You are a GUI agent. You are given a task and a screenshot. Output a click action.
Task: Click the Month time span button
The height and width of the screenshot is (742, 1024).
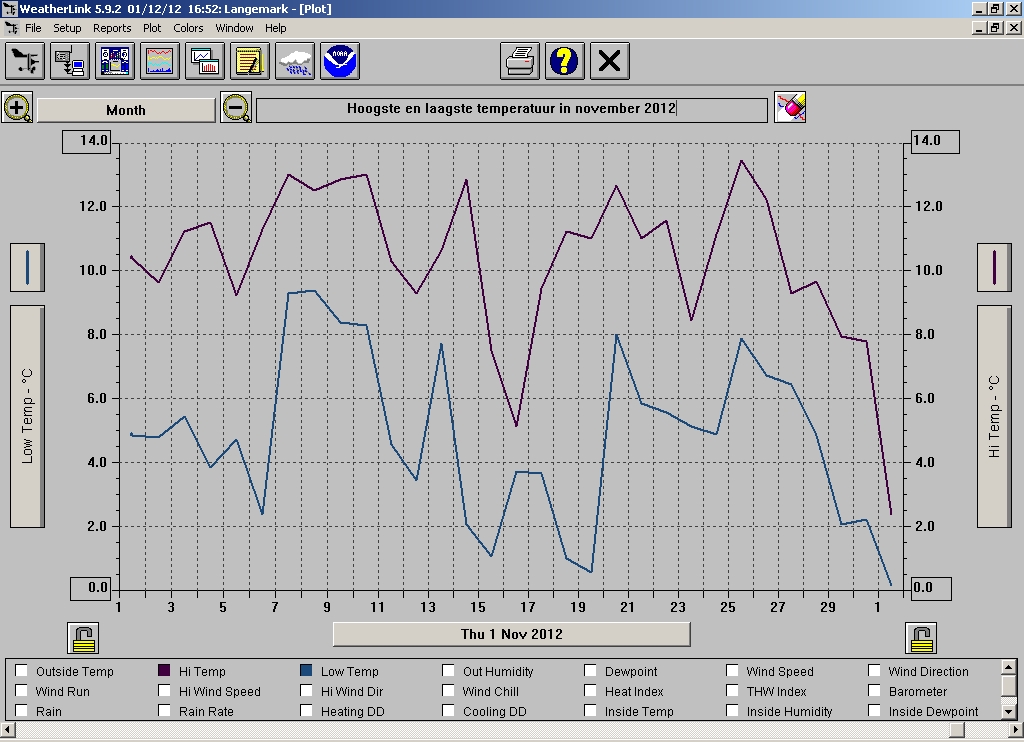(126, 110)
